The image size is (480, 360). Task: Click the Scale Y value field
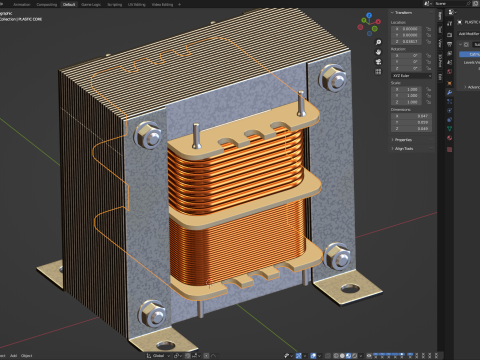pos(406,96)
